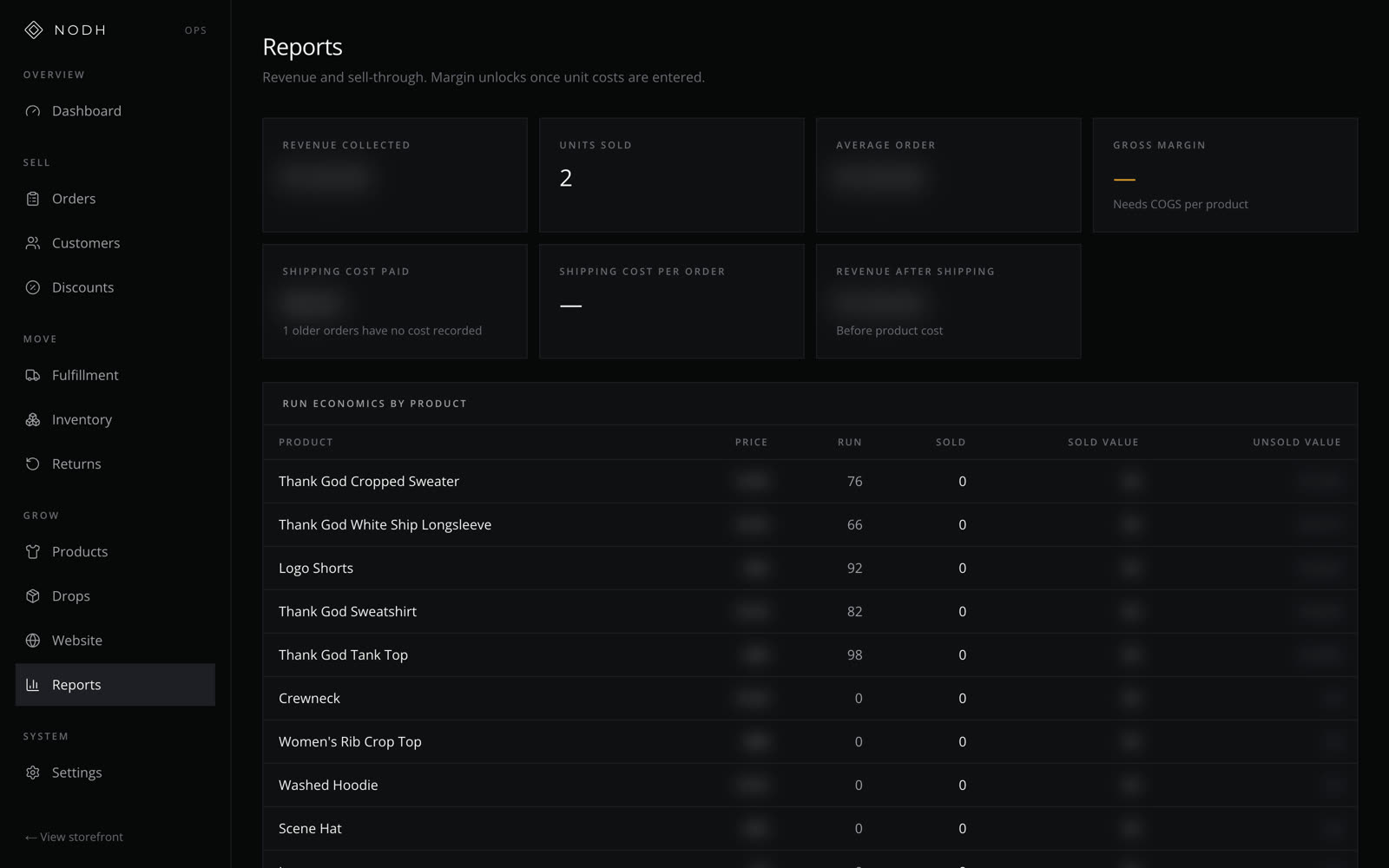Viewport: 1389px width, 868px height.
Task: Select Thank God Tank Top name
Action: [x=343, y=654]
